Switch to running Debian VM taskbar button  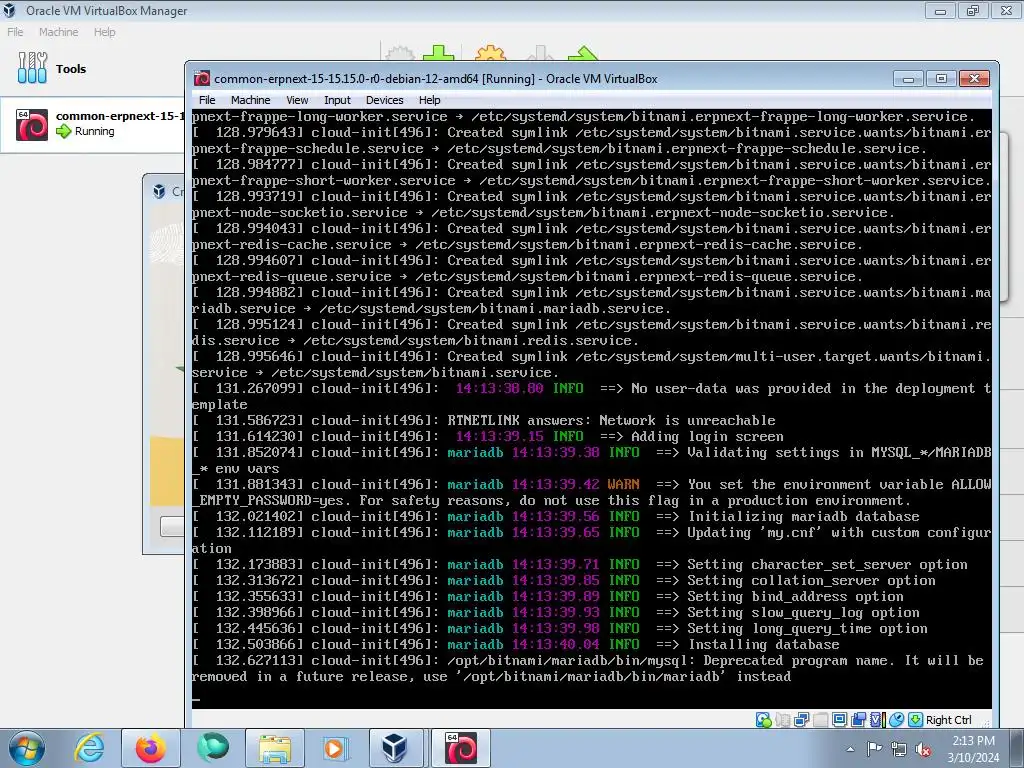(461, 748)
